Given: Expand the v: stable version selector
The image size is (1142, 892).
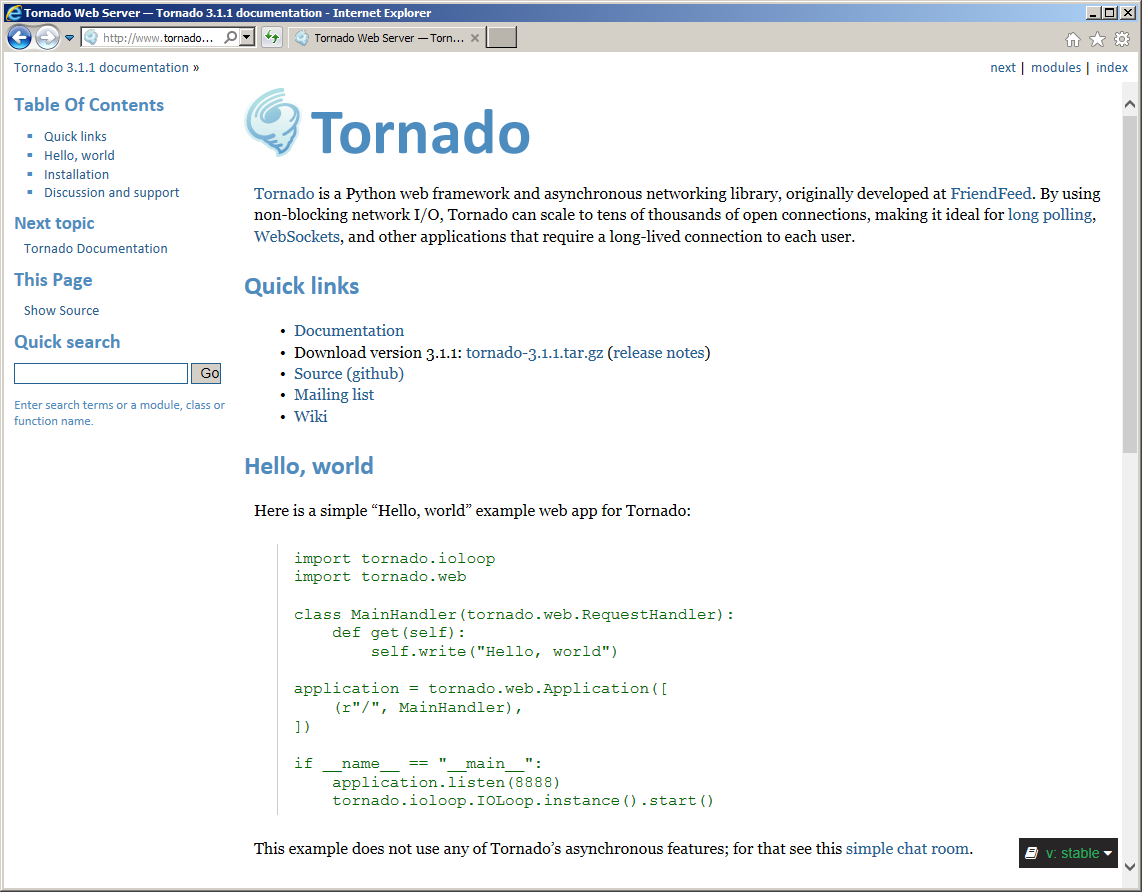Looking at the screenshot, I should pos(1068,853).
